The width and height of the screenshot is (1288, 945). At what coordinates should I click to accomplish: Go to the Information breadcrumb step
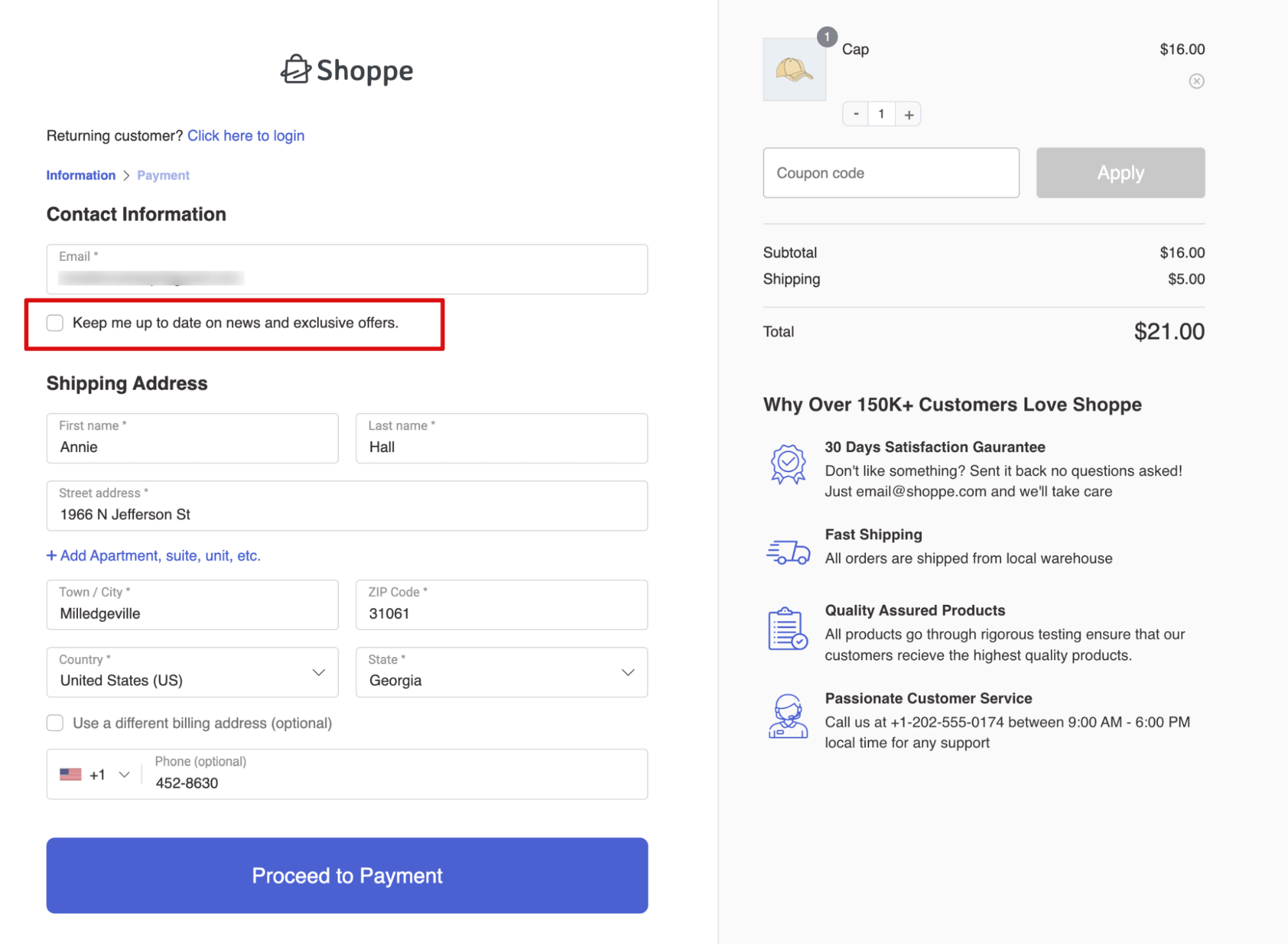[80, 175]
